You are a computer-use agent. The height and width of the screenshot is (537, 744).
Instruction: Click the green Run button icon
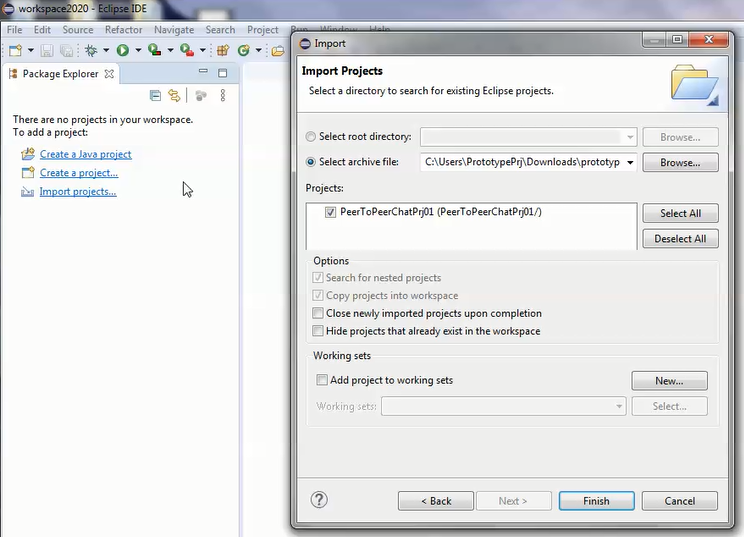tap(122, 50)
